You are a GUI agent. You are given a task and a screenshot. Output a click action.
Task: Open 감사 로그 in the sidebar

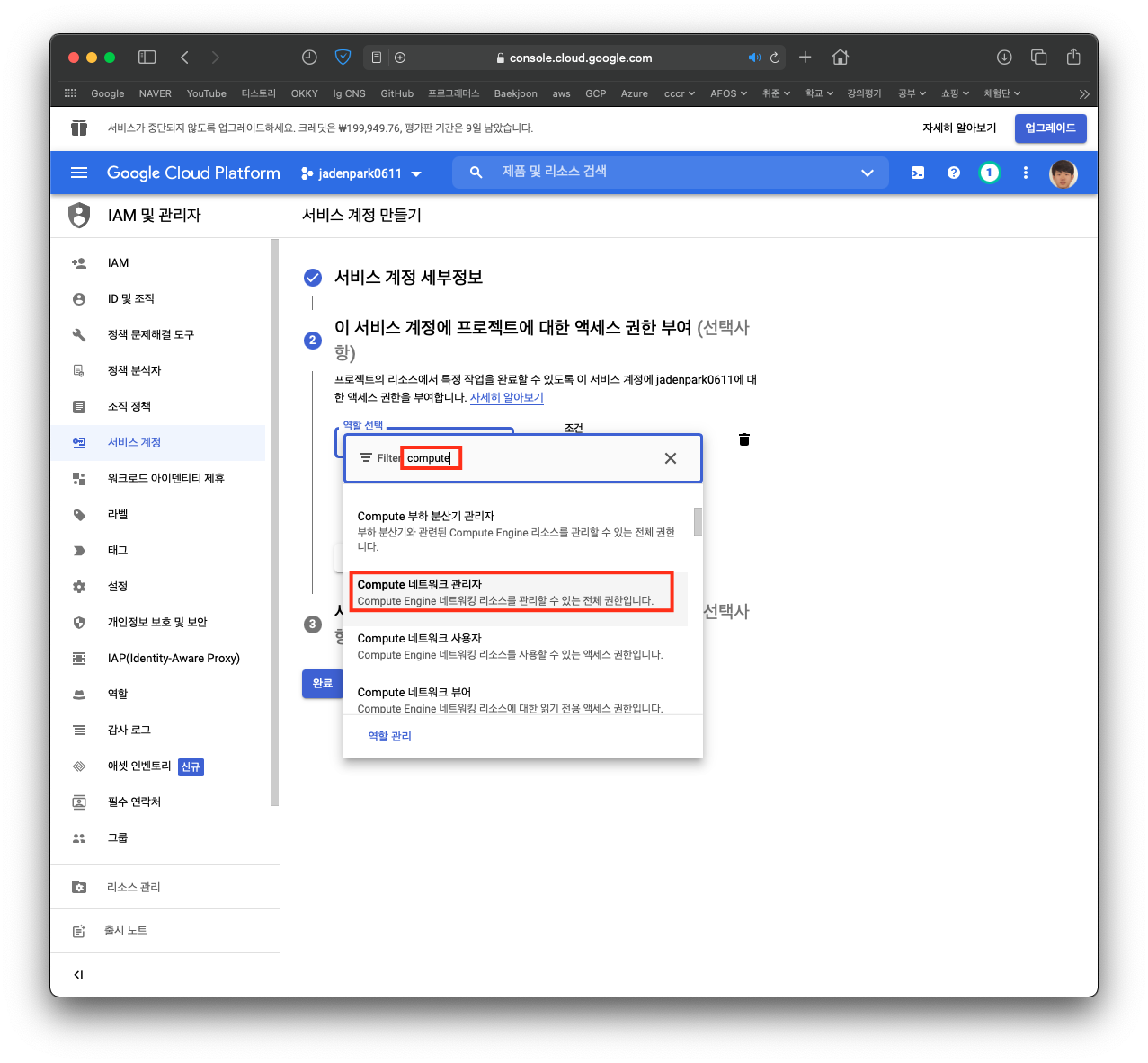tap(158, 731)
